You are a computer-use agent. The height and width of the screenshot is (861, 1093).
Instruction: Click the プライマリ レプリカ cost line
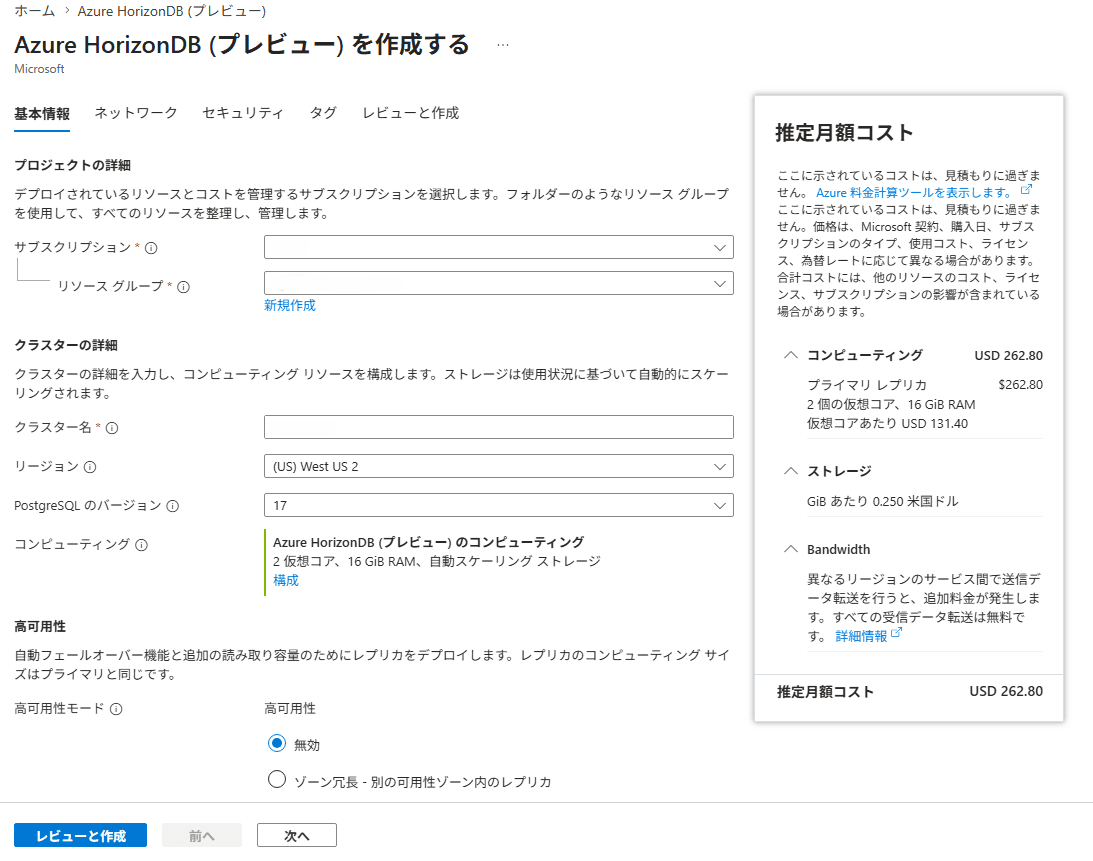924,385
